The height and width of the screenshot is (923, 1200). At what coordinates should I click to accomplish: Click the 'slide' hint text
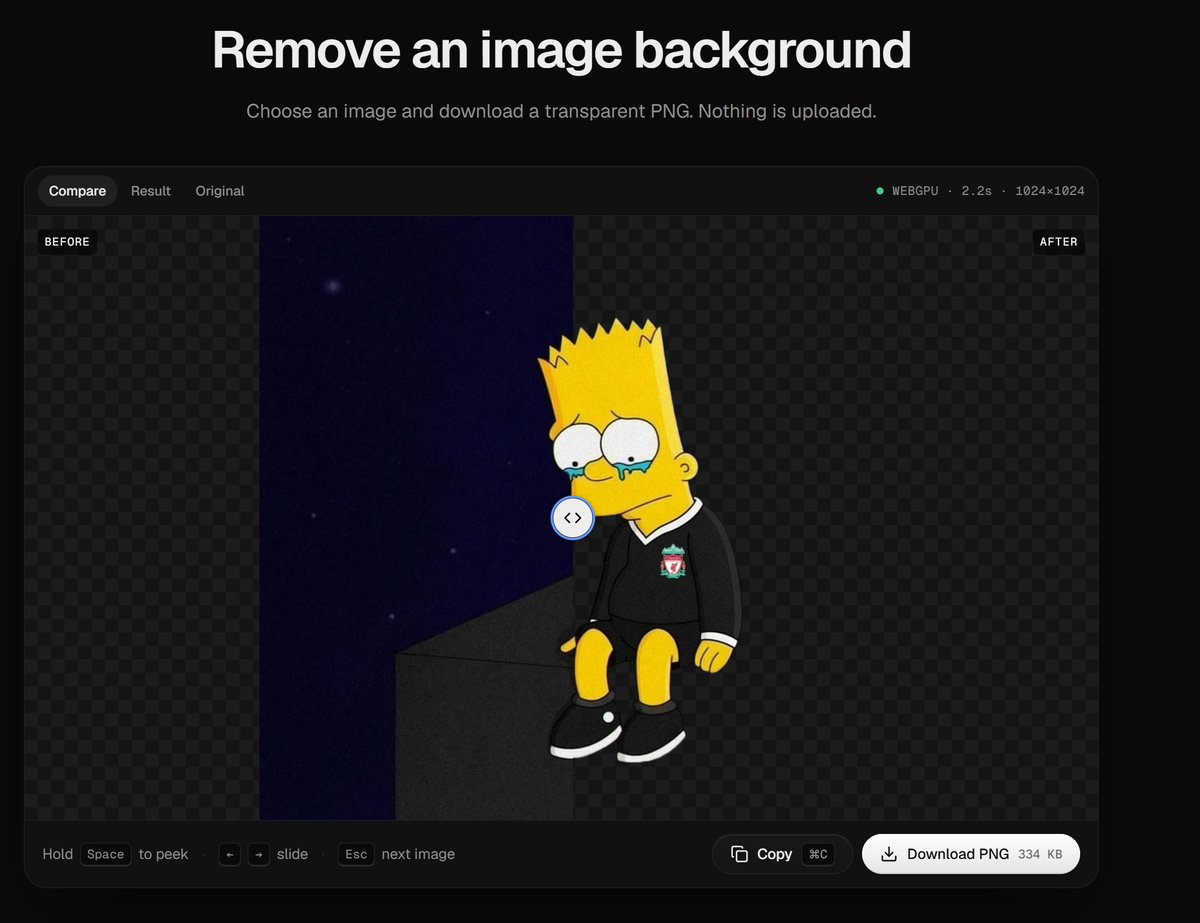tap(292, 854)
